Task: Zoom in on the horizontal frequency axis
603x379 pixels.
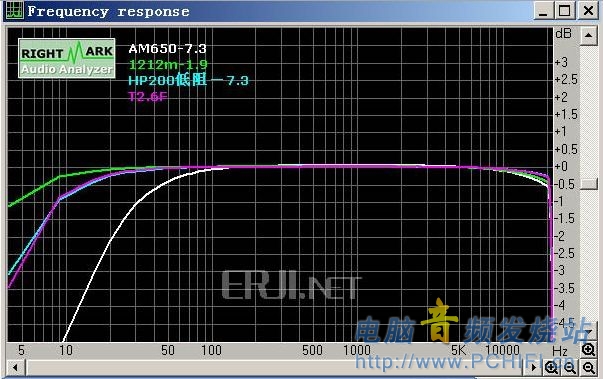Action: pyautogui.click(x=551, y=368)
